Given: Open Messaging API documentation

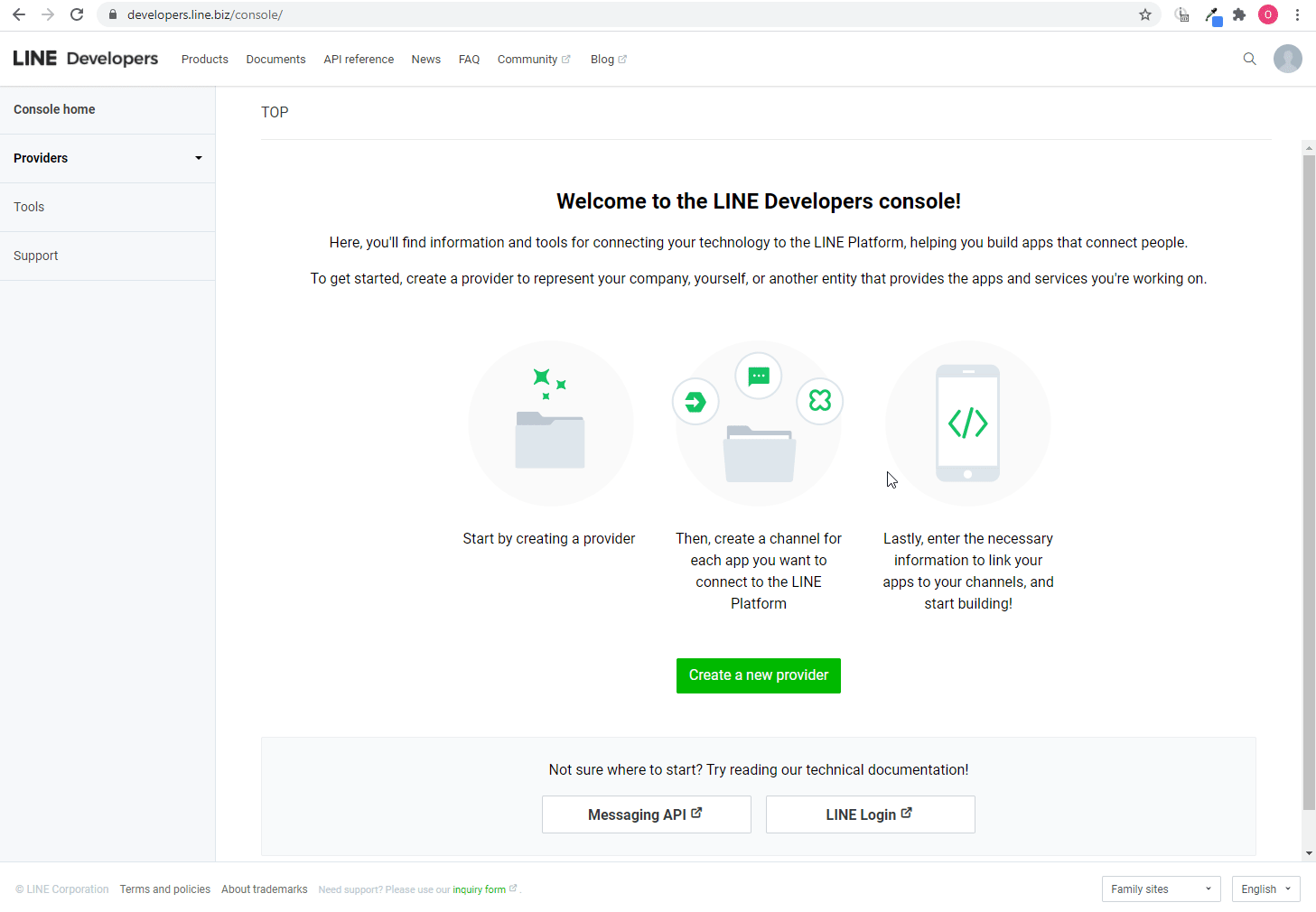Looking at the screenshot, I should point(647,814).
